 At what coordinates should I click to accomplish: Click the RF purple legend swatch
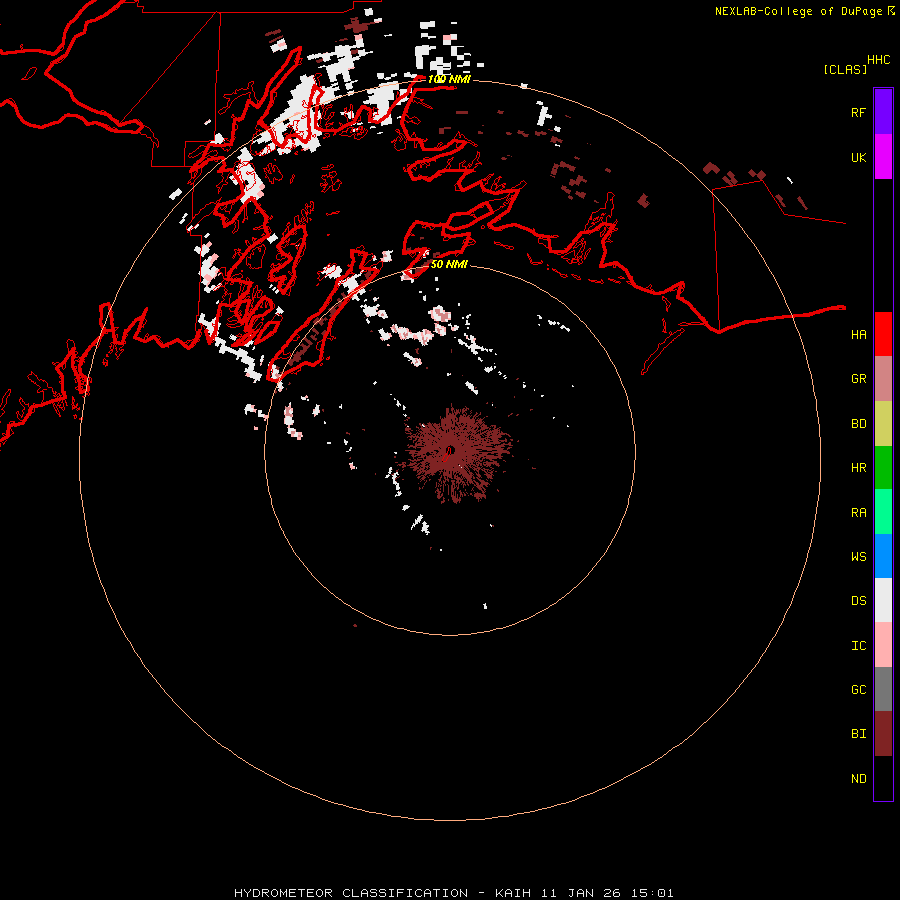883,112
